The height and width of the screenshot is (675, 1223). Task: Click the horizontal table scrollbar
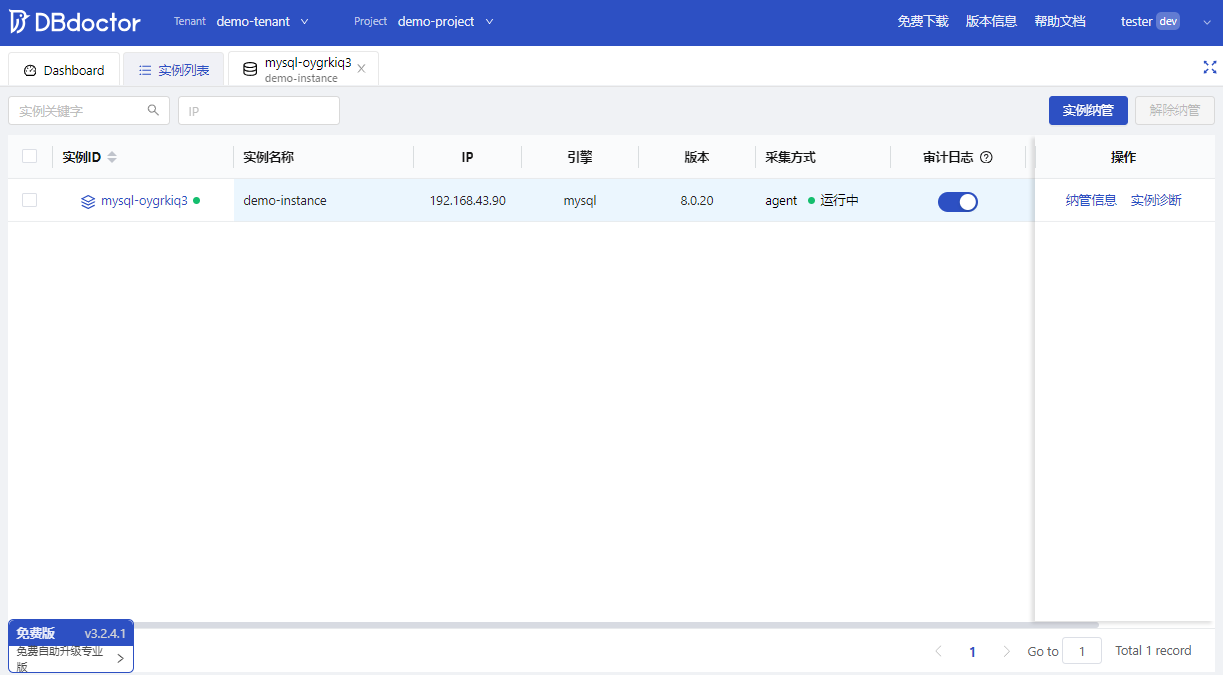pos(553,625)
